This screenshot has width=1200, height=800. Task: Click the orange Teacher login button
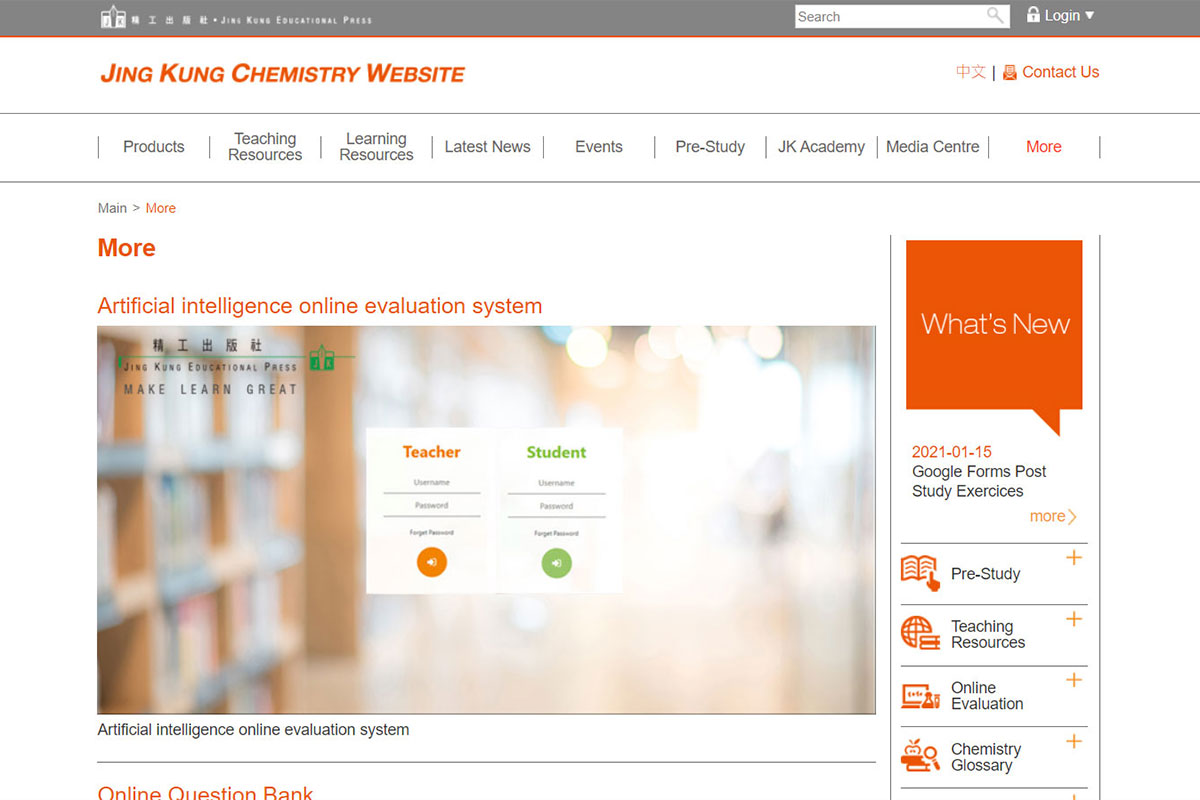[x=432, y=562]
